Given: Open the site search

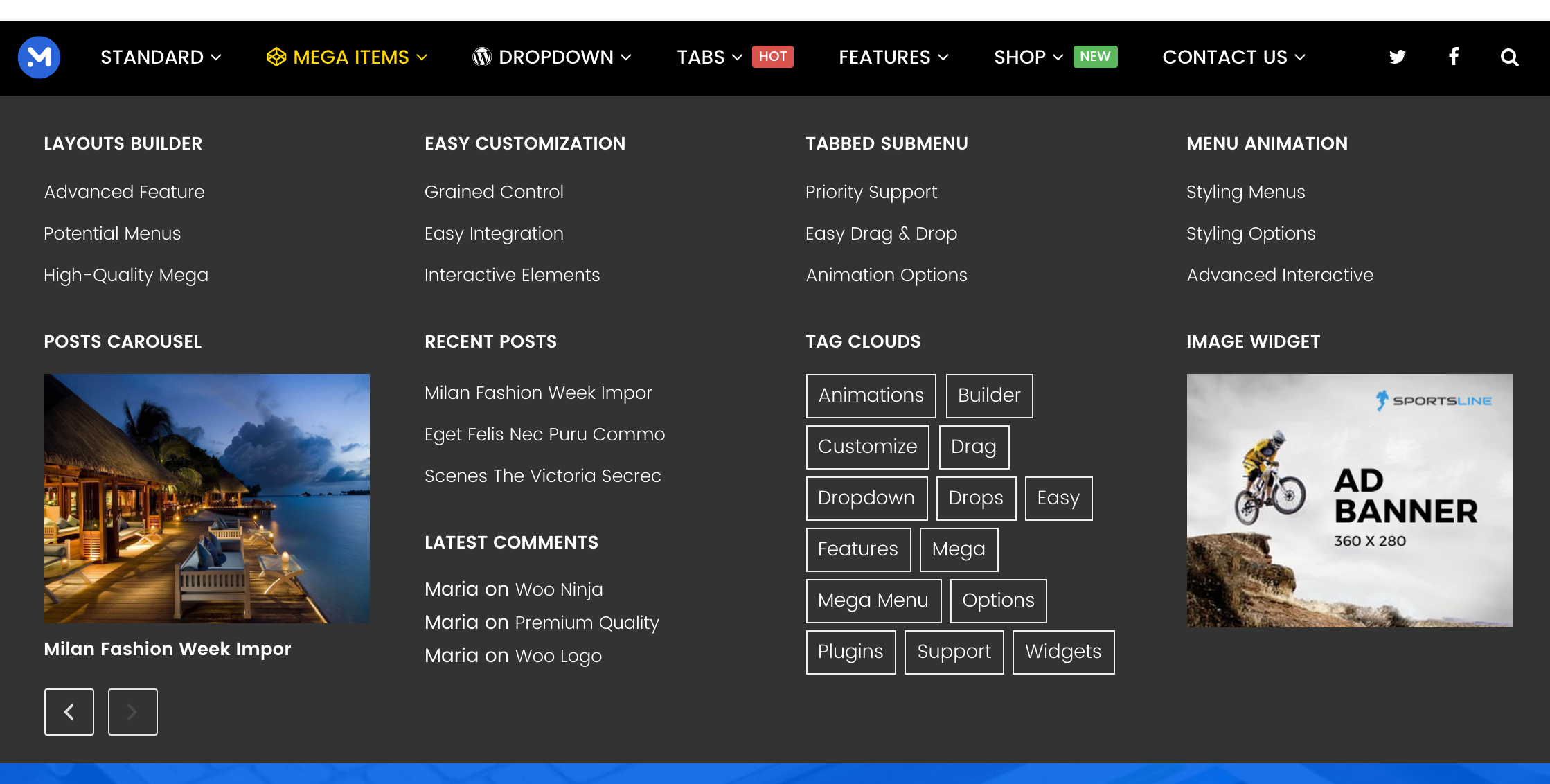Looking at the screenshot, I should pyautogui.click(x=1509, y=57).
